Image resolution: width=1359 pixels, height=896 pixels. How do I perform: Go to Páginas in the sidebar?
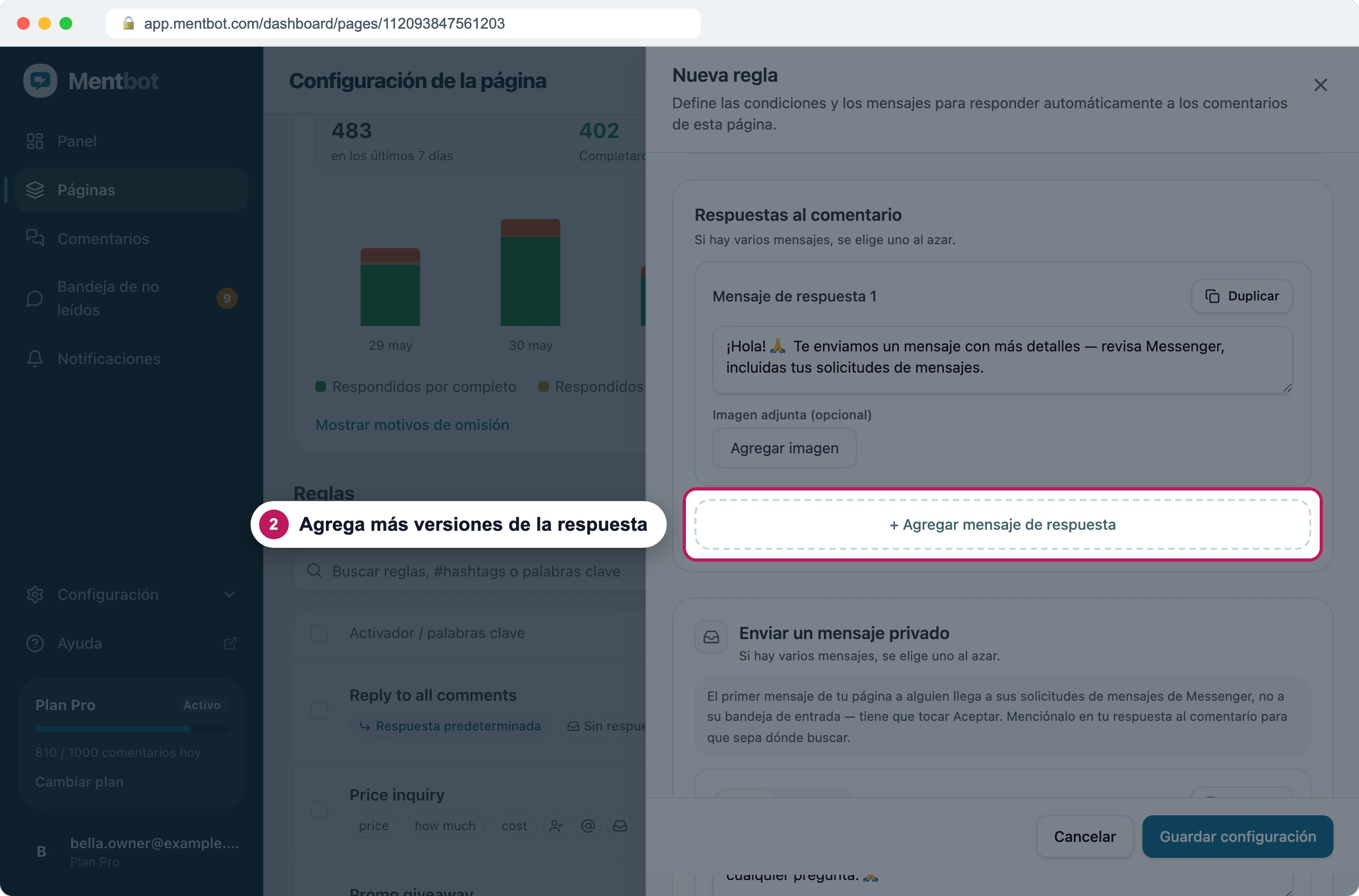132,189
